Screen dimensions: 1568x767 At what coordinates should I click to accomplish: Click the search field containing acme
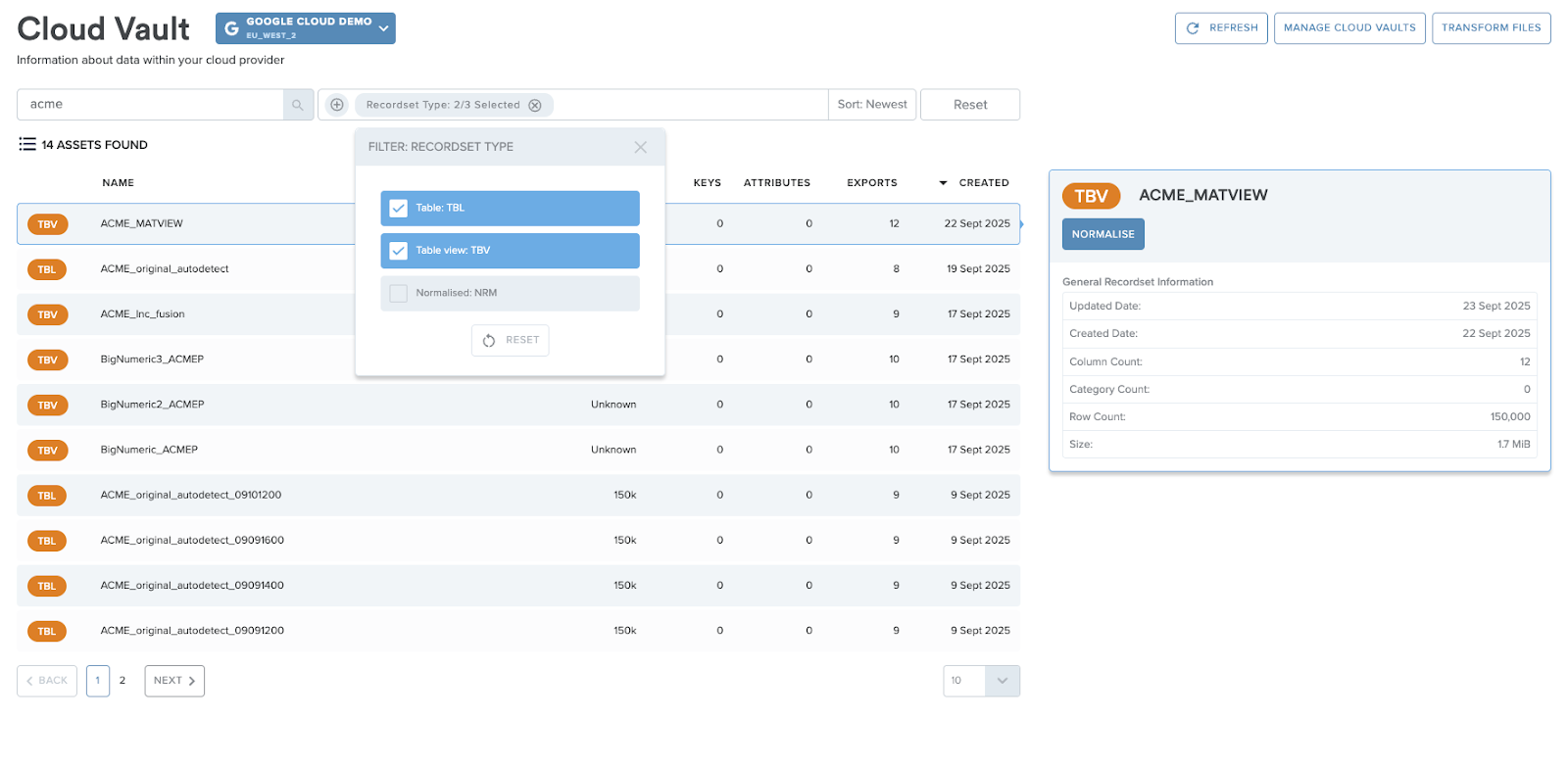point(150,105)
